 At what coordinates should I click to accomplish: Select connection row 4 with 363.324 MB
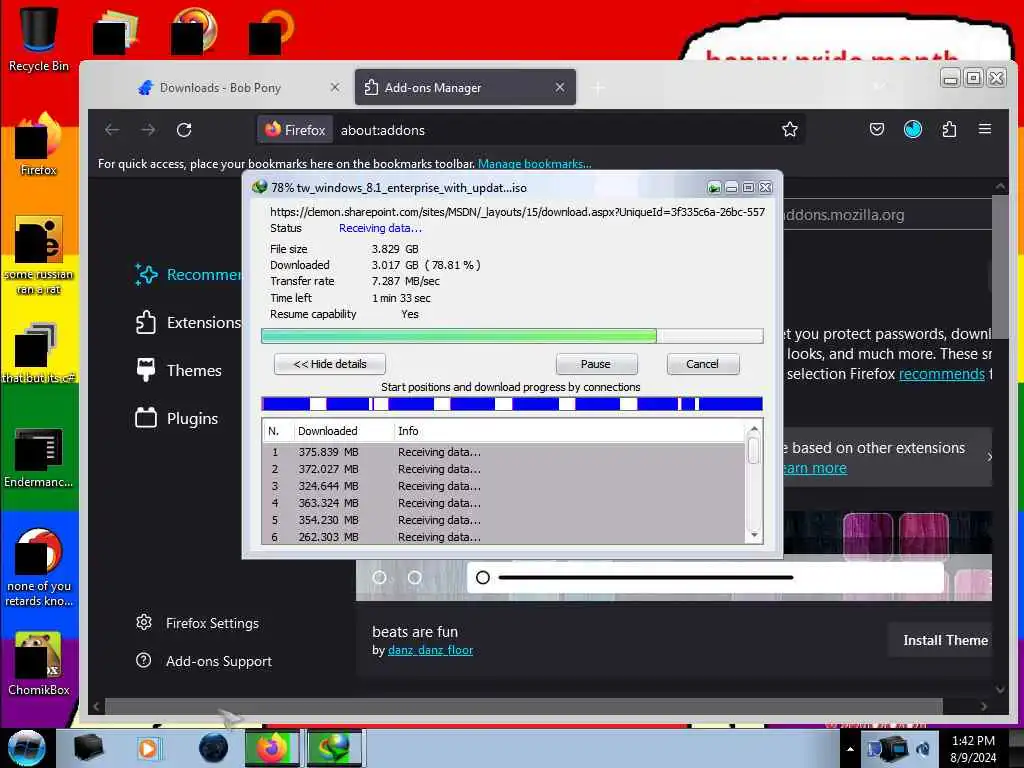click(x=503, y=503)
